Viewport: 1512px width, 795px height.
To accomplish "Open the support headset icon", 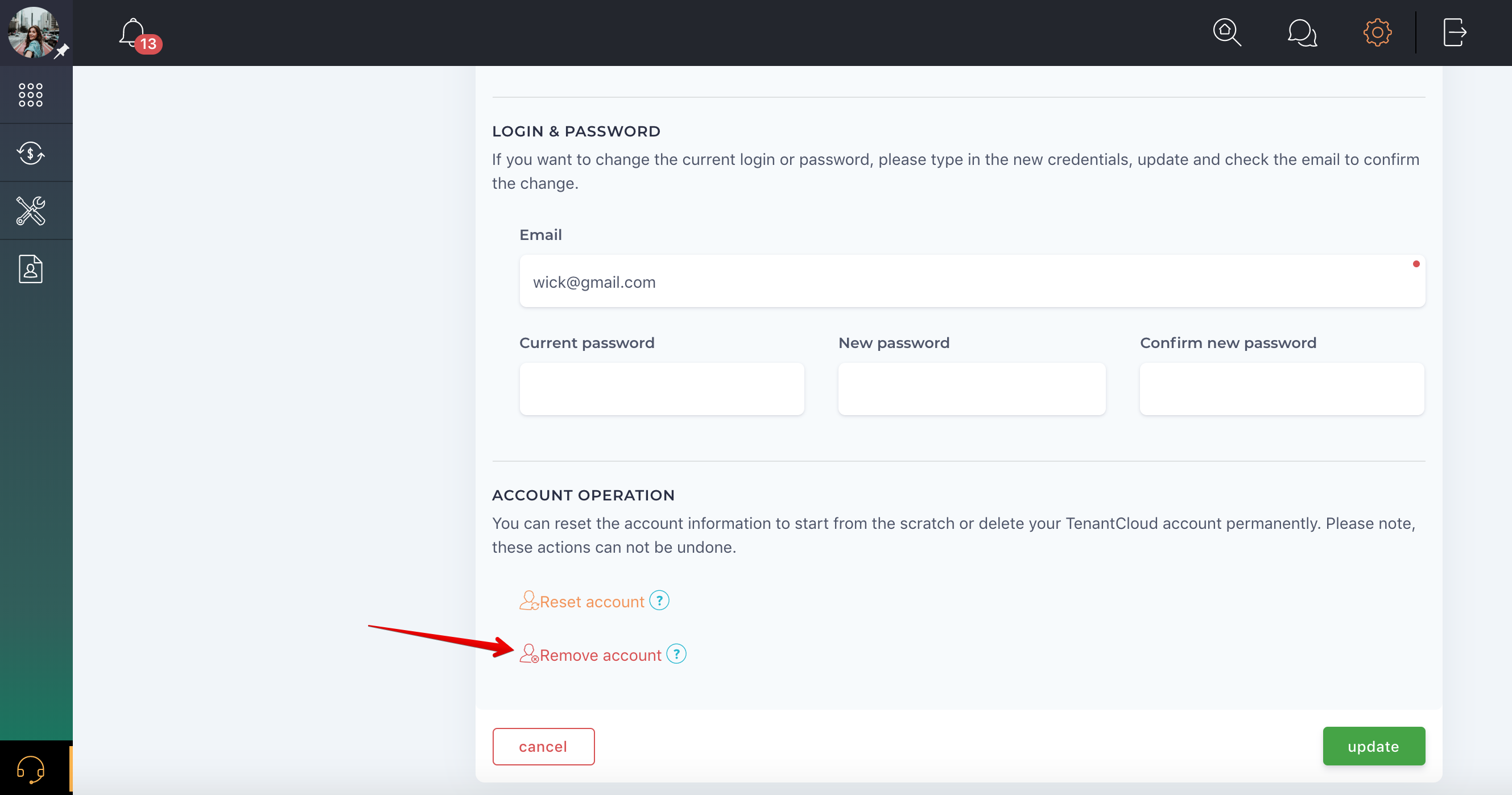I will (x=31, y=769).
